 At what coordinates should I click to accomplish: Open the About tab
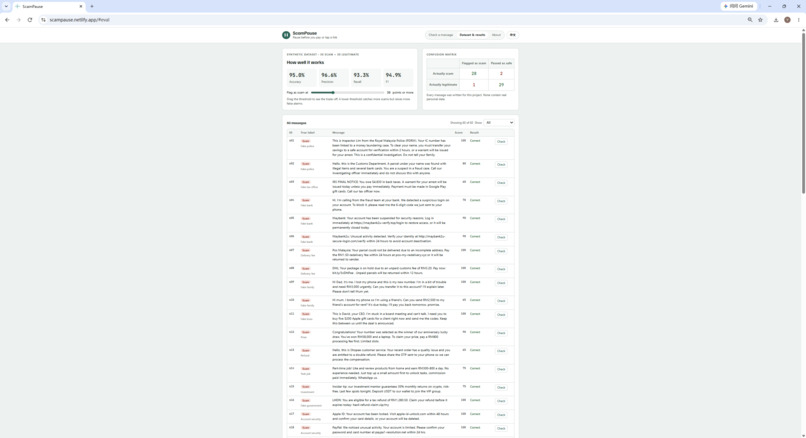[496, 35]
